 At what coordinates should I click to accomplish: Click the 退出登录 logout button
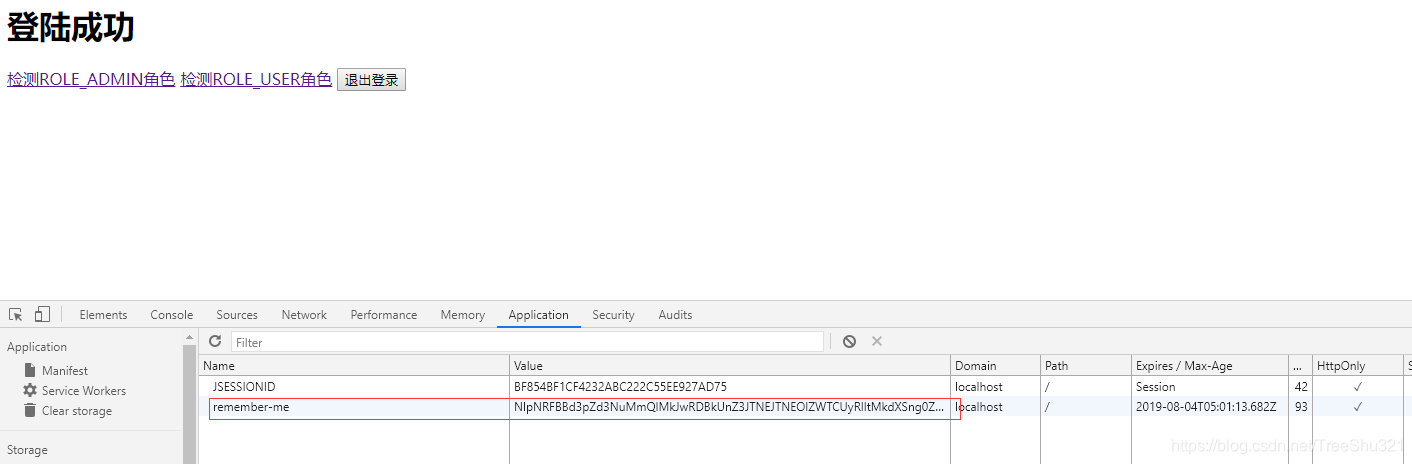pos(372,80)
